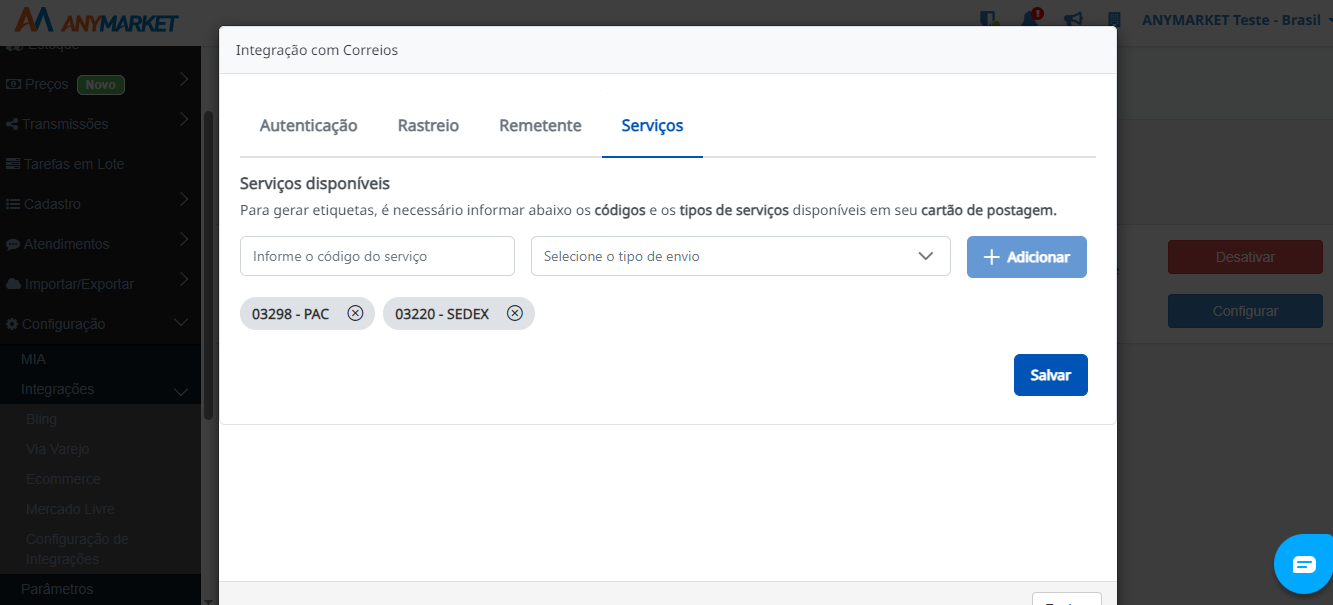The width and height of the screenshot is (1333, 605).
Task: Expand the Atendimentos sidebar menu
Action: pos(100,244)
